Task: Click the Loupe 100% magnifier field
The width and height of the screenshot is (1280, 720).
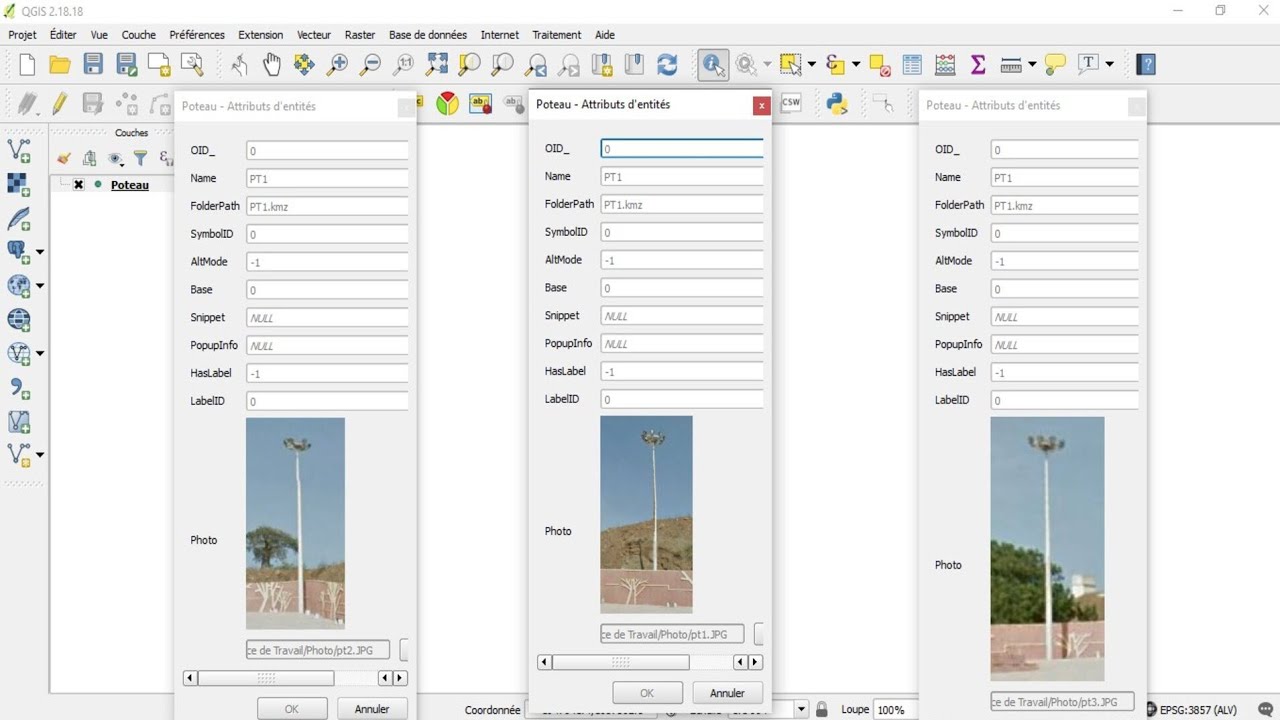Action: click(x=895, y=710)
